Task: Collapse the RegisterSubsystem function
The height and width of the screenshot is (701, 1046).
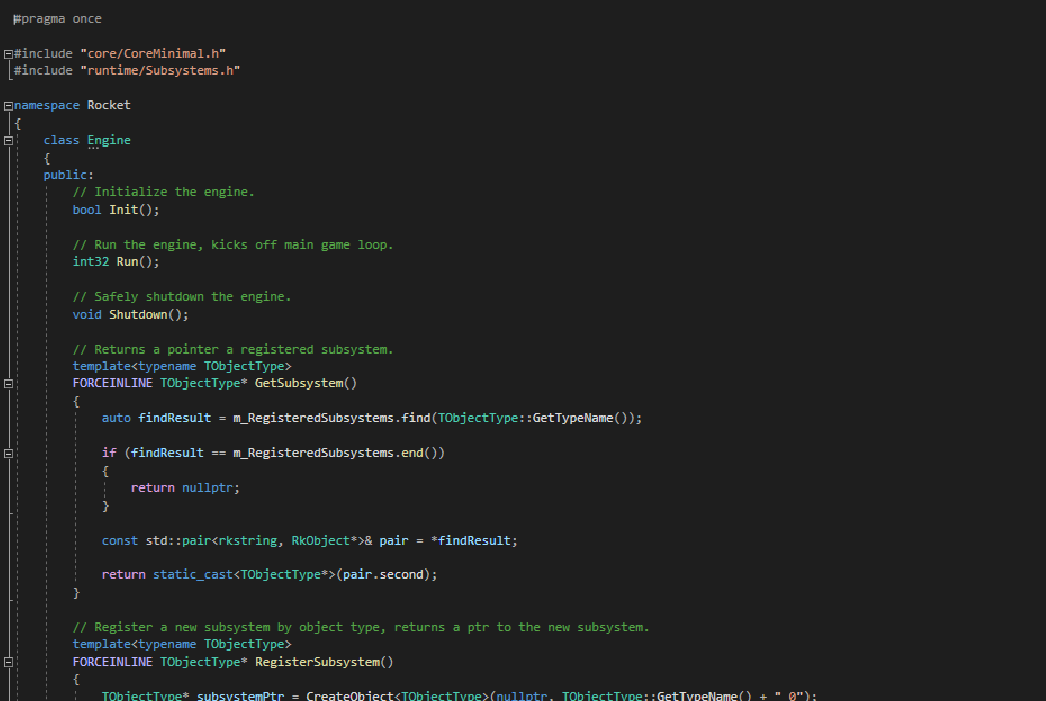Action: (8, 662)
